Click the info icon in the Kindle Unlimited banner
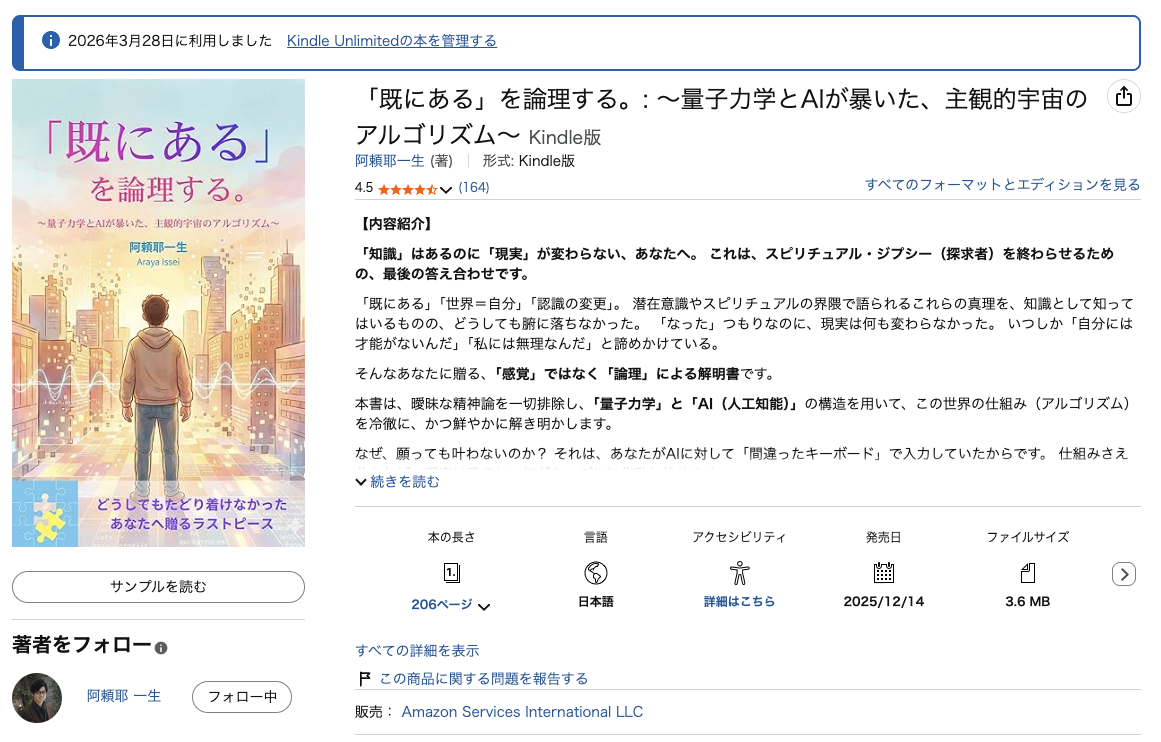This screenshot has width=1161, height=742. tap(50, 40)
